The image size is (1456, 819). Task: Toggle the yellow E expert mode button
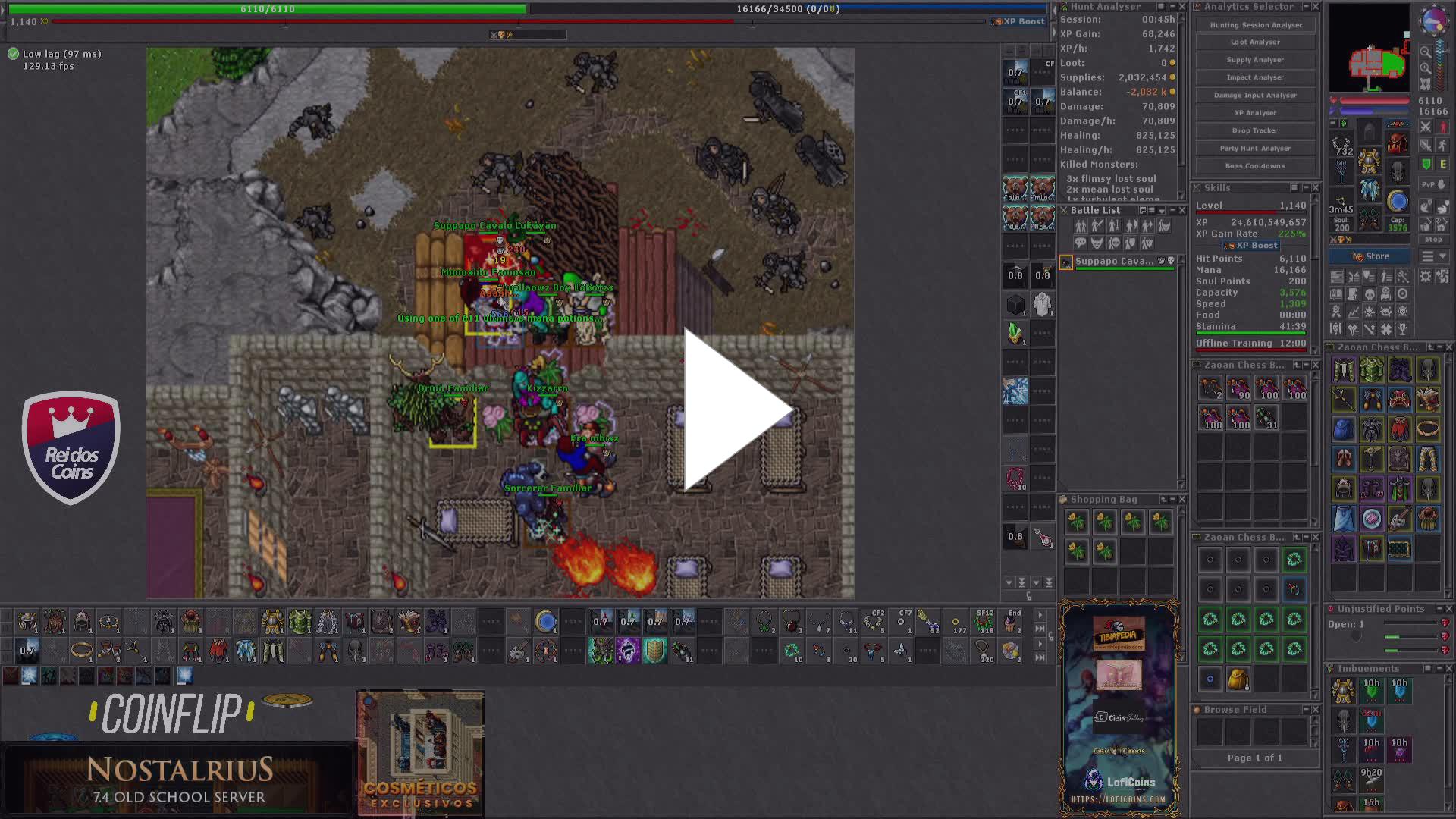(1444, 165)
